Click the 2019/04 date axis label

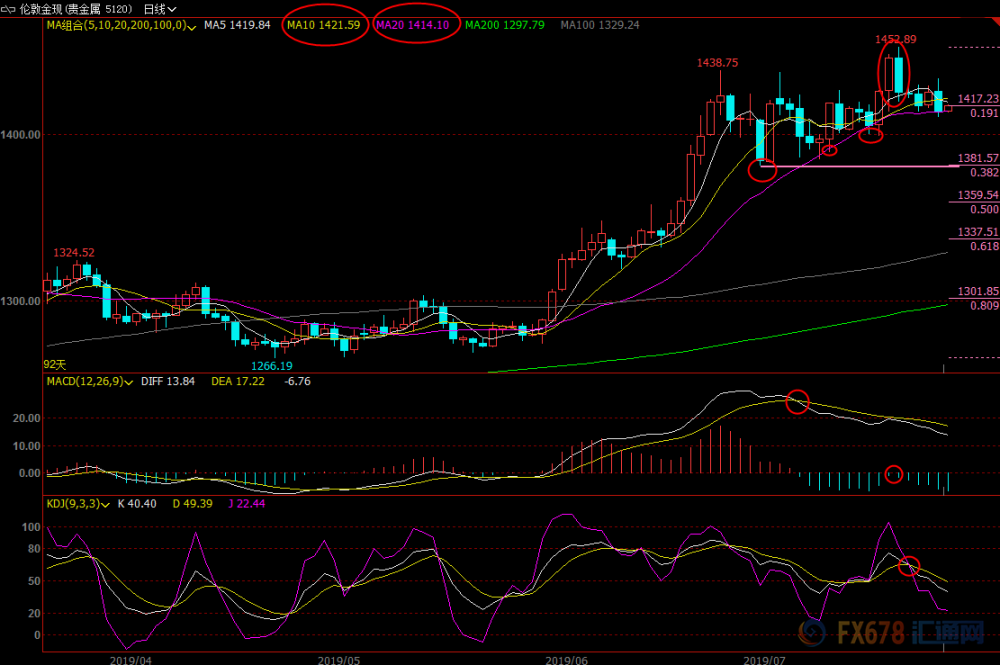click(x=131, y=659)
